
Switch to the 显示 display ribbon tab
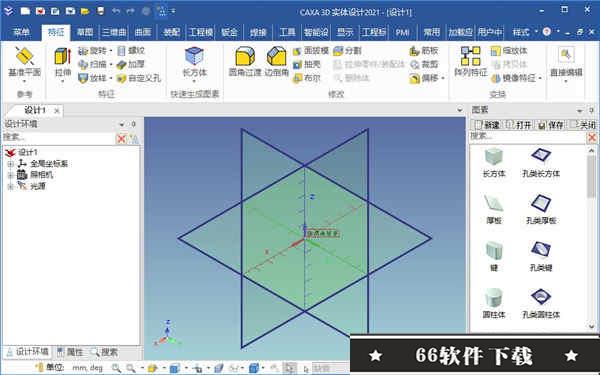click(x=345, y=32)
